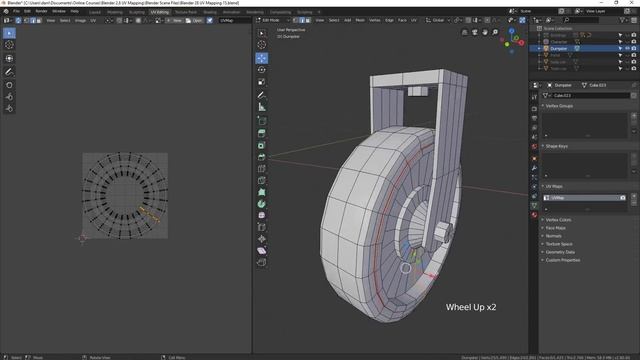Screen dimensions: 640x360
Task: Open the File menu
Action: 16,11
